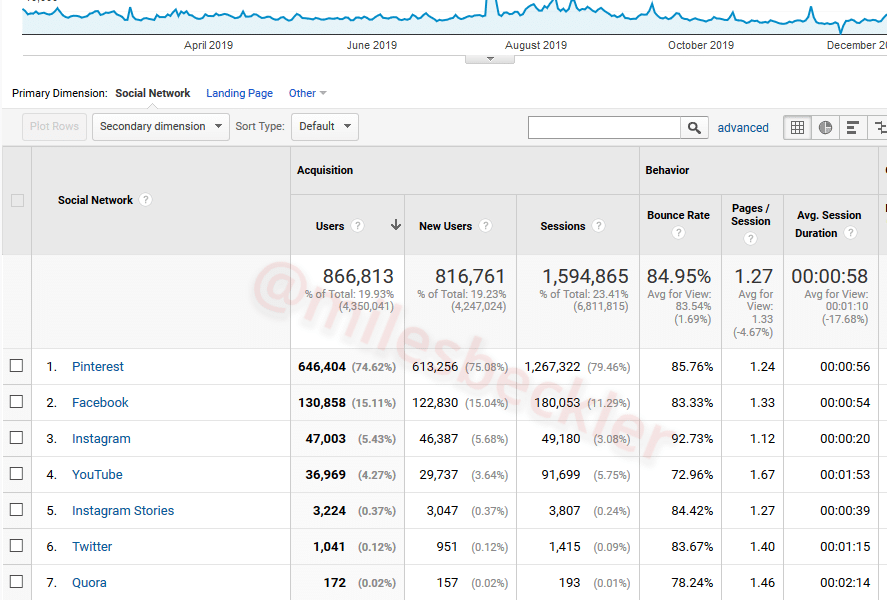The image size is (887, 600).
Task: Switch to performance bar view icon
Action: click(x=852, y=128)
